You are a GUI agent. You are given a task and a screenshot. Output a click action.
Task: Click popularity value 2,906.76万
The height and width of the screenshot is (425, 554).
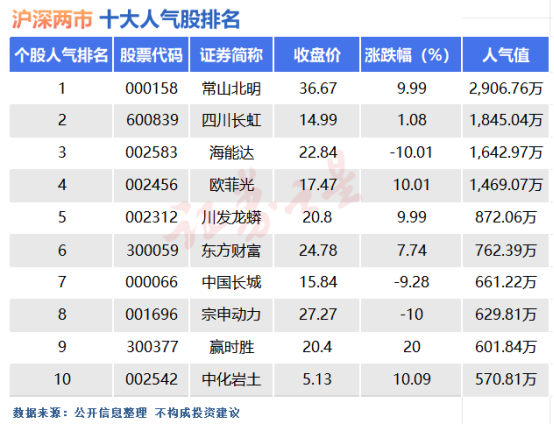(x=506, y=88)
